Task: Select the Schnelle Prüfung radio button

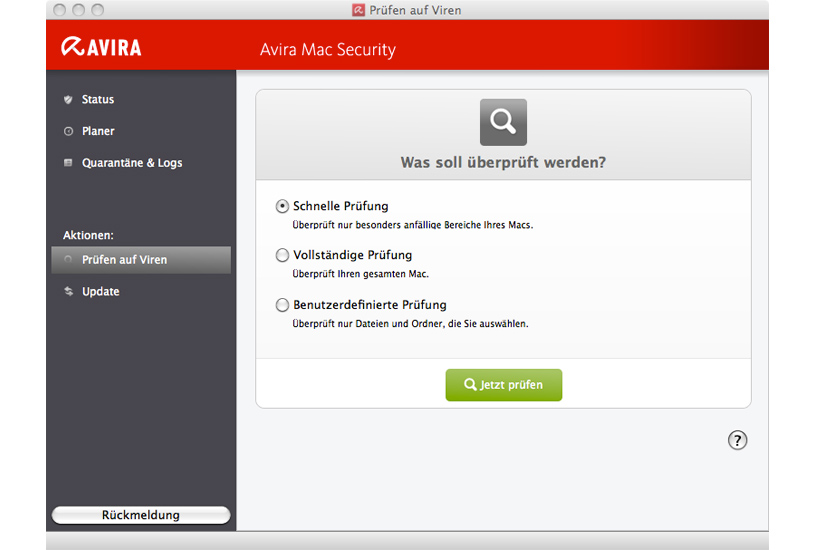Action: point(282,206)
